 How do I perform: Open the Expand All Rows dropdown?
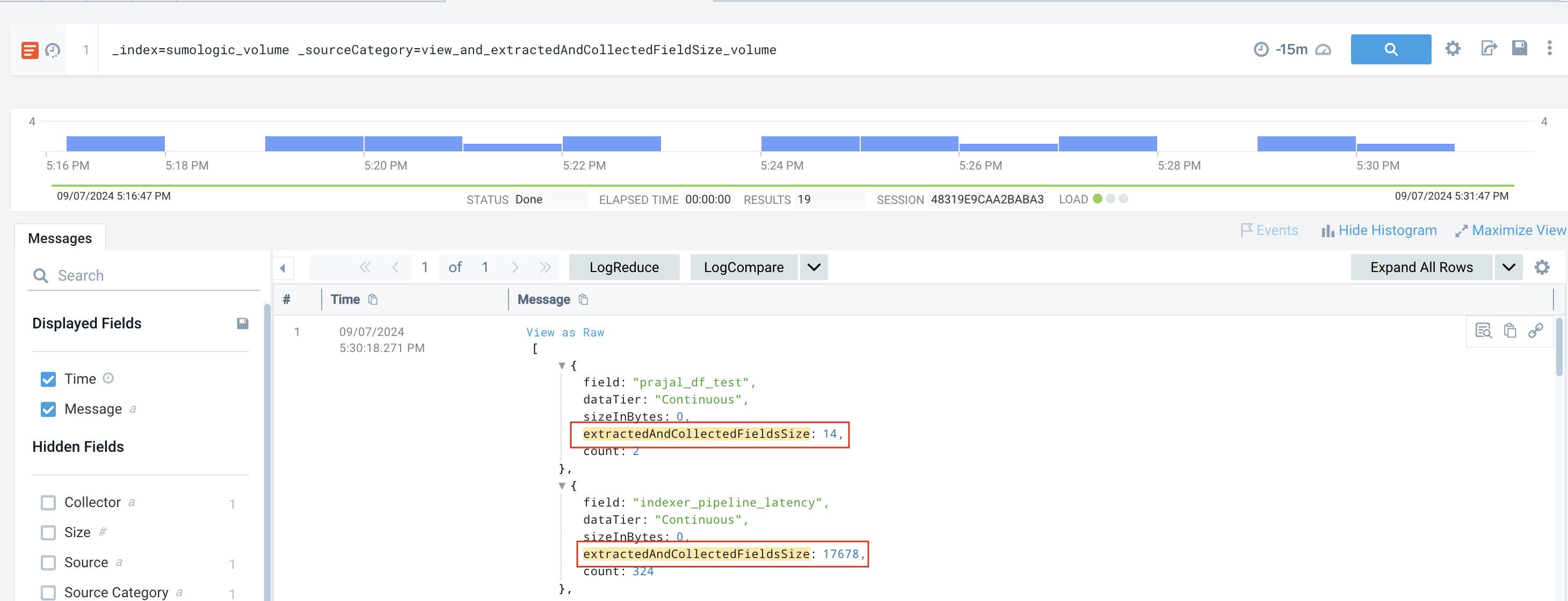click(1508, 267)
